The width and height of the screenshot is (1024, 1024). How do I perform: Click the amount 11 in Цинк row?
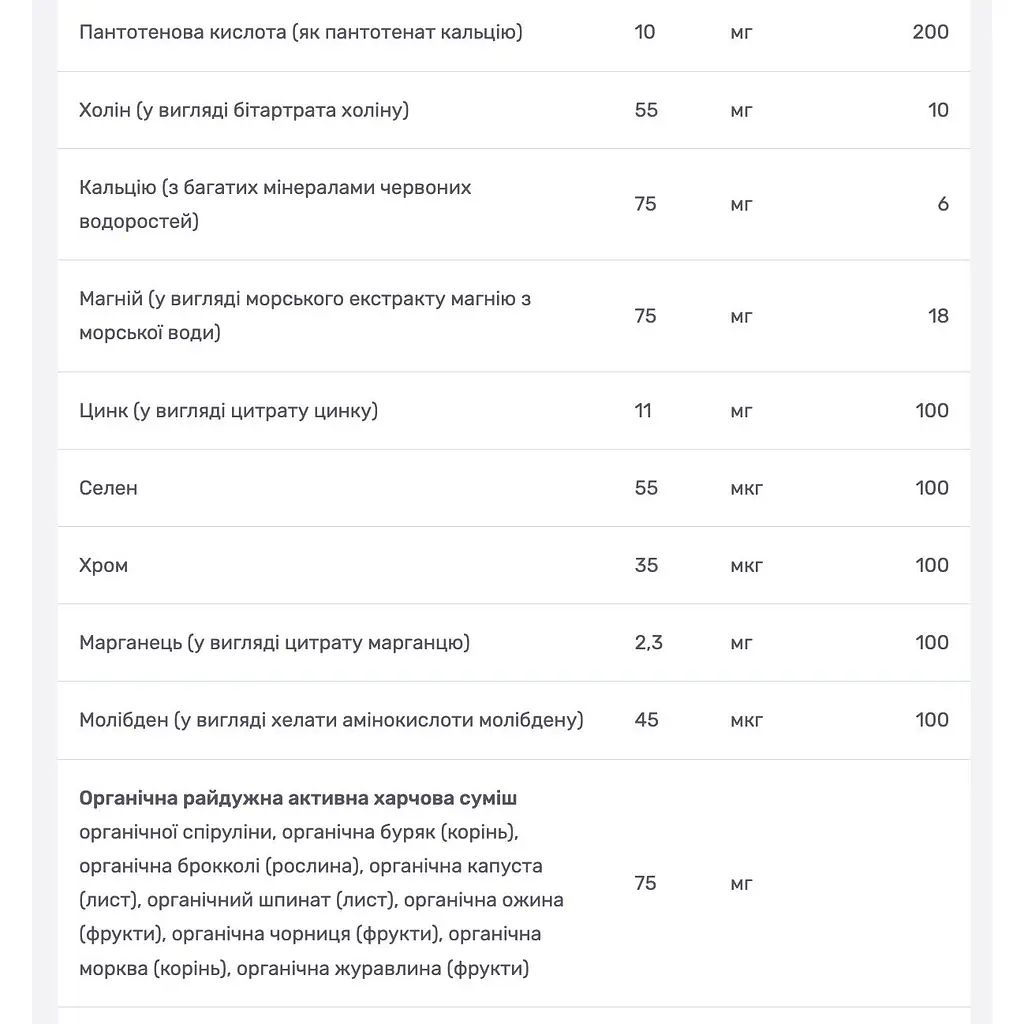click(643, 411)
